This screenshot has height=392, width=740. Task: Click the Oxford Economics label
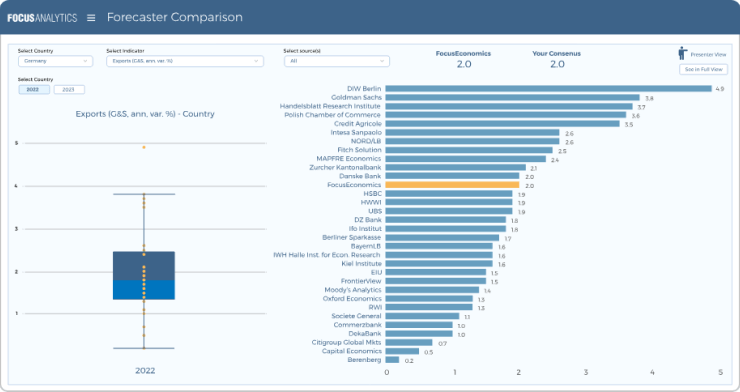pyautogui.click(x=352, y=299)
